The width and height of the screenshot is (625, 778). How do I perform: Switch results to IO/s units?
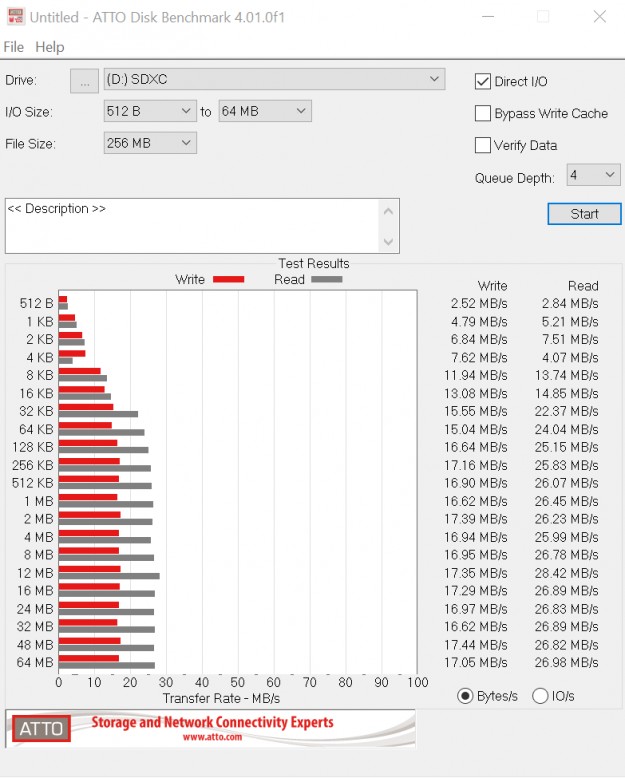tap(540, 696)
